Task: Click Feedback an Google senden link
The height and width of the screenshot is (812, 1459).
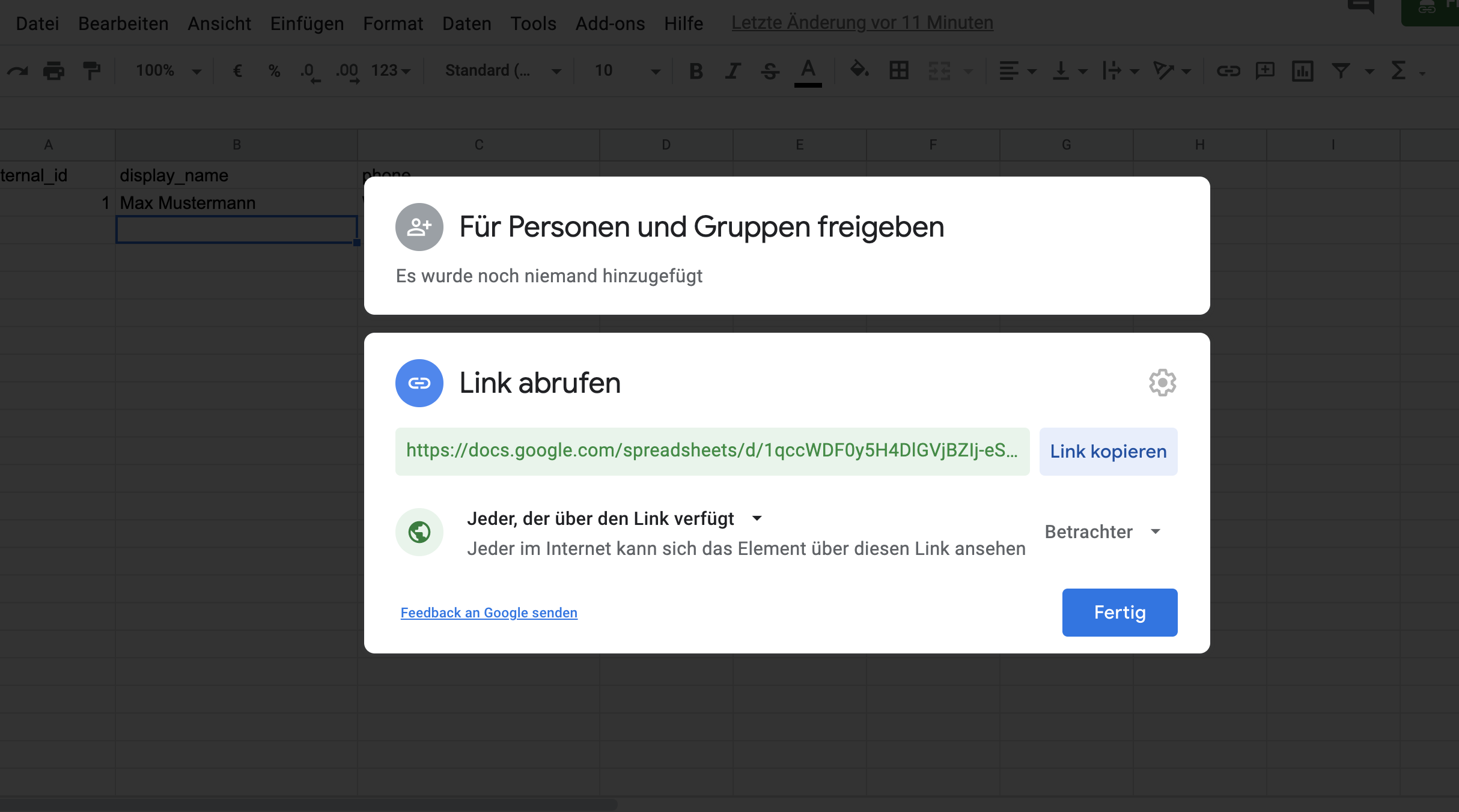Action: [489, 613]
